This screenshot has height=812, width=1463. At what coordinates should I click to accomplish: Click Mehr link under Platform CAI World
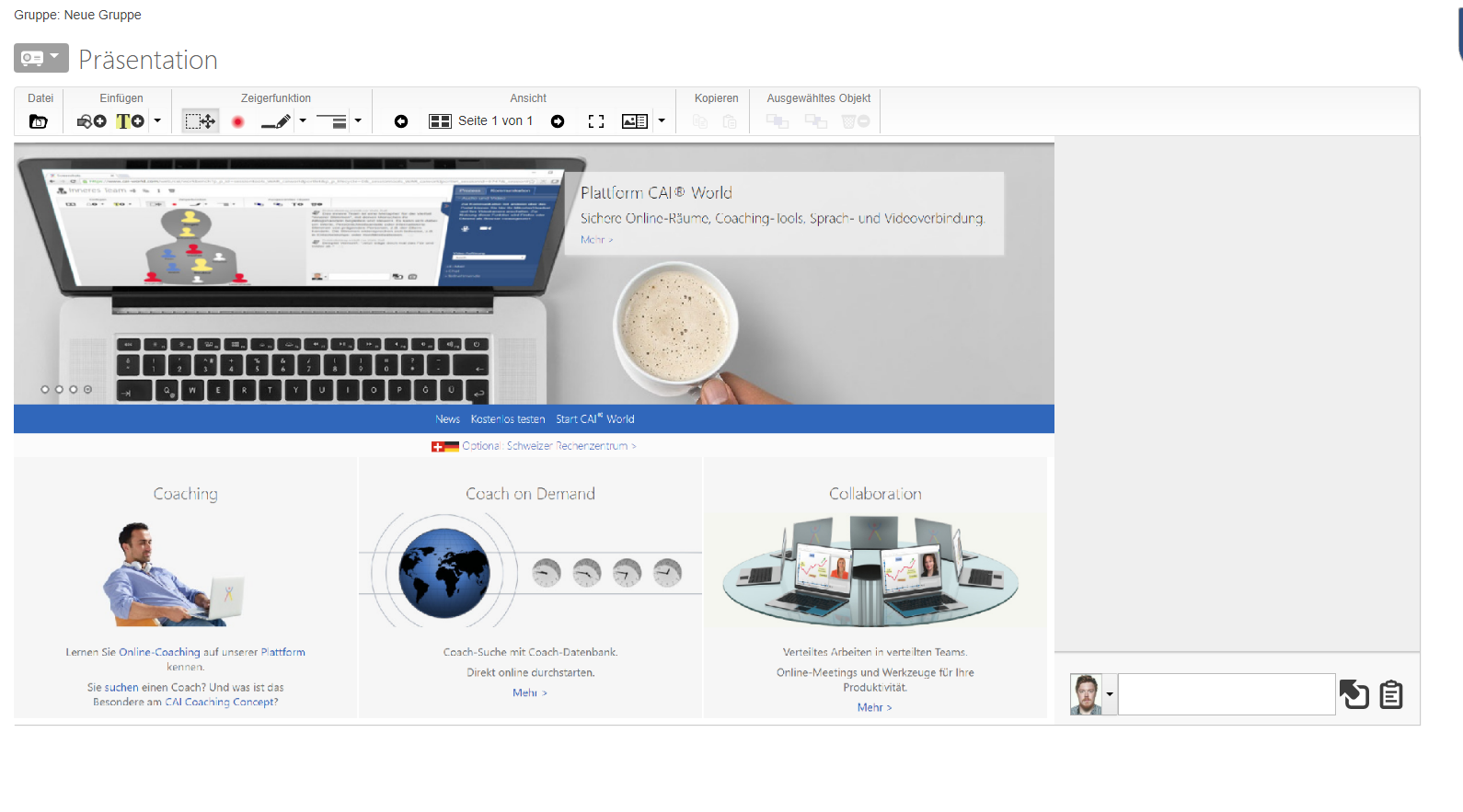(x=596, y=240)
